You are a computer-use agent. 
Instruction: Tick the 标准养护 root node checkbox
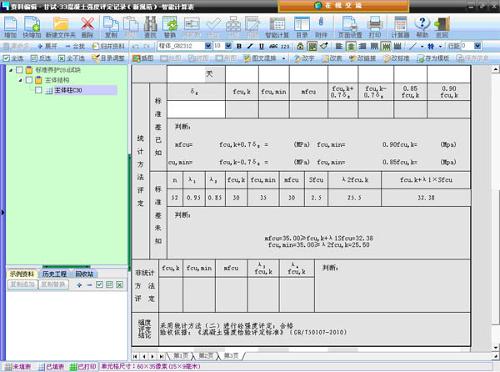(x=20, y=70)
